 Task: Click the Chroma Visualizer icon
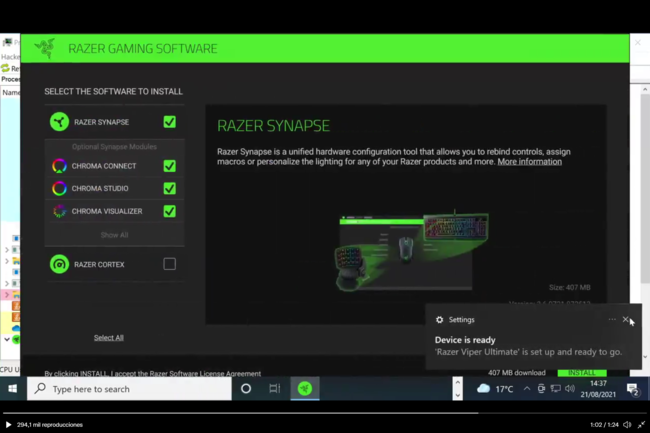[59, 211]
